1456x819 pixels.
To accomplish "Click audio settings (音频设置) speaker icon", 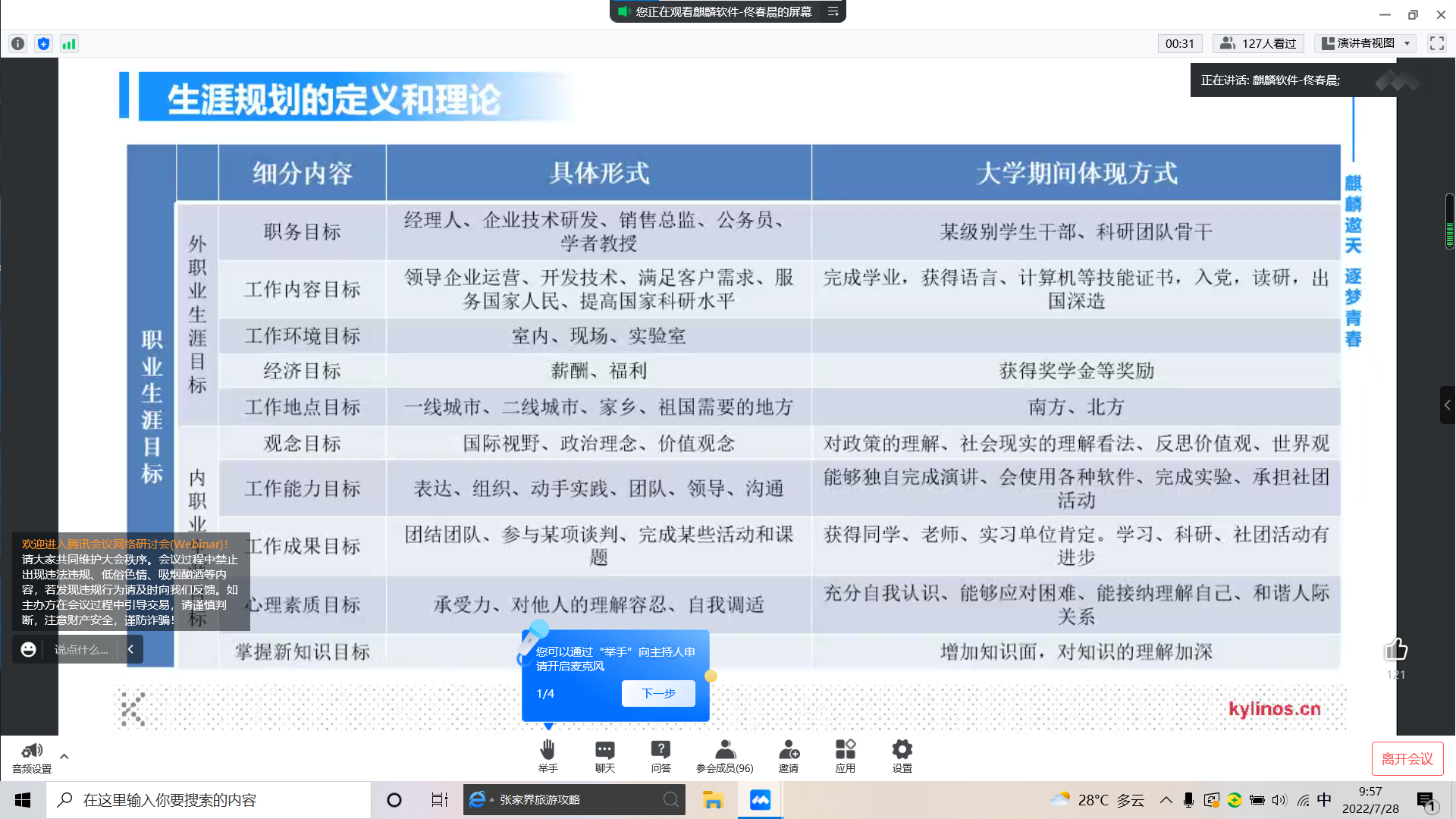I will 32,752.
